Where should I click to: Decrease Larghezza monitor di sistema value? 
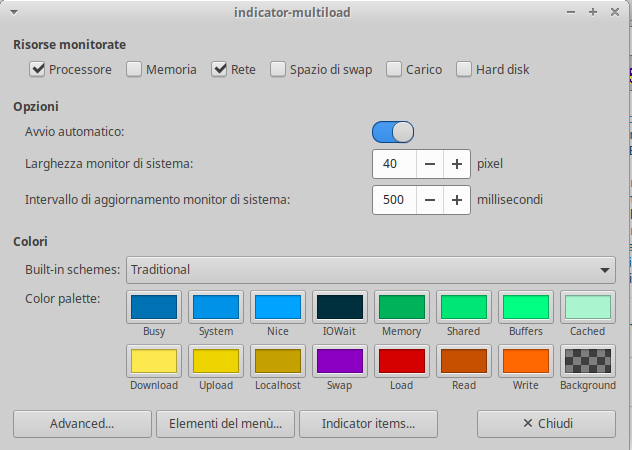(x=430, y=164)
